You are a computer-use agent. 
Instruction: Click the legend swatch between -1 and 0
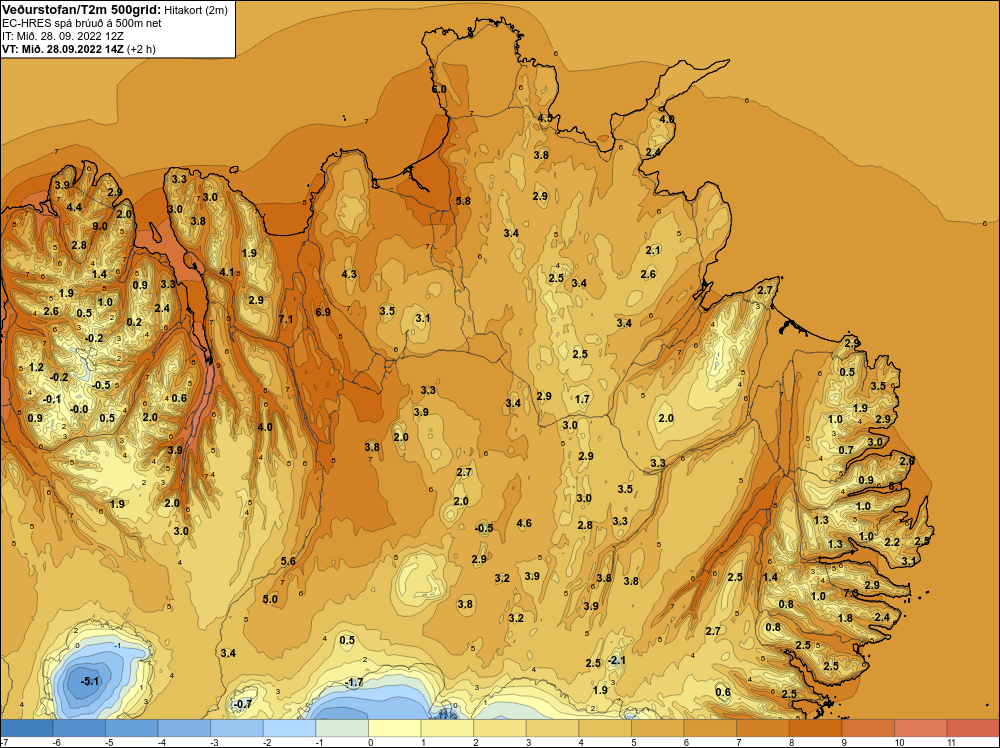[x=342, y=728]
